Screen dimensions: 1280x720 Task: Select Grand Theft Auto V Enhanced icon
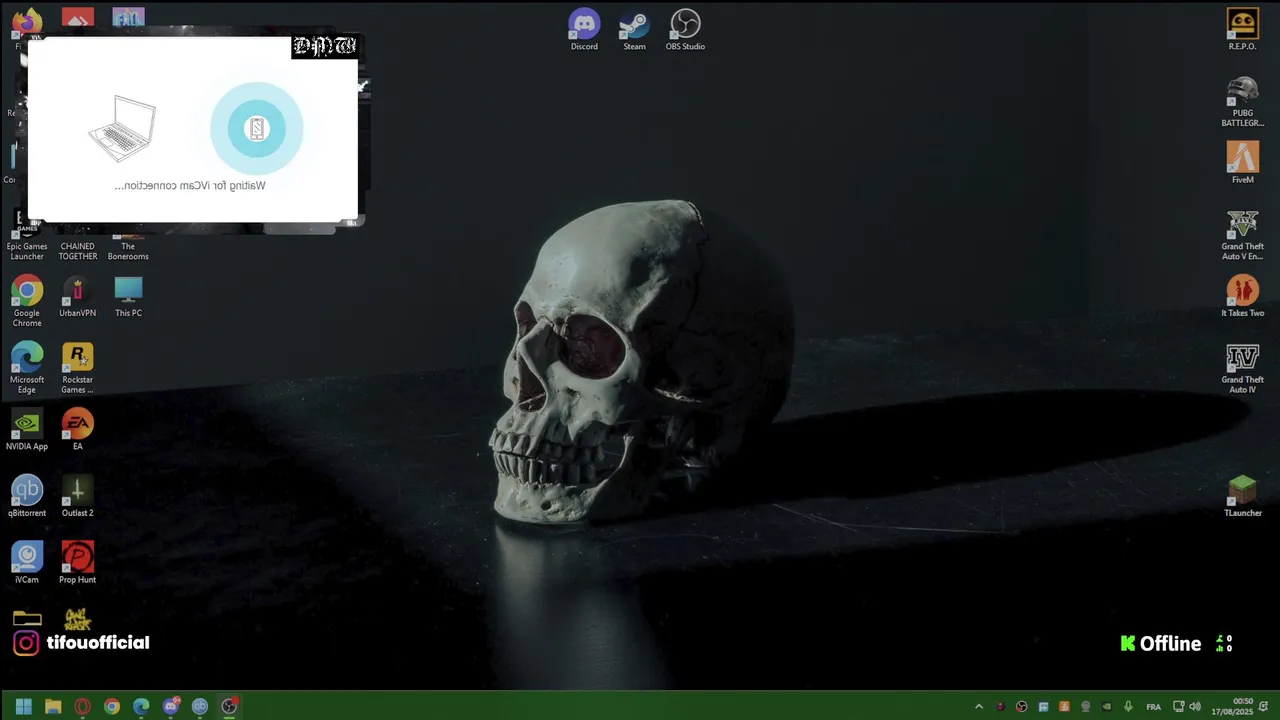coord(1242,234)
